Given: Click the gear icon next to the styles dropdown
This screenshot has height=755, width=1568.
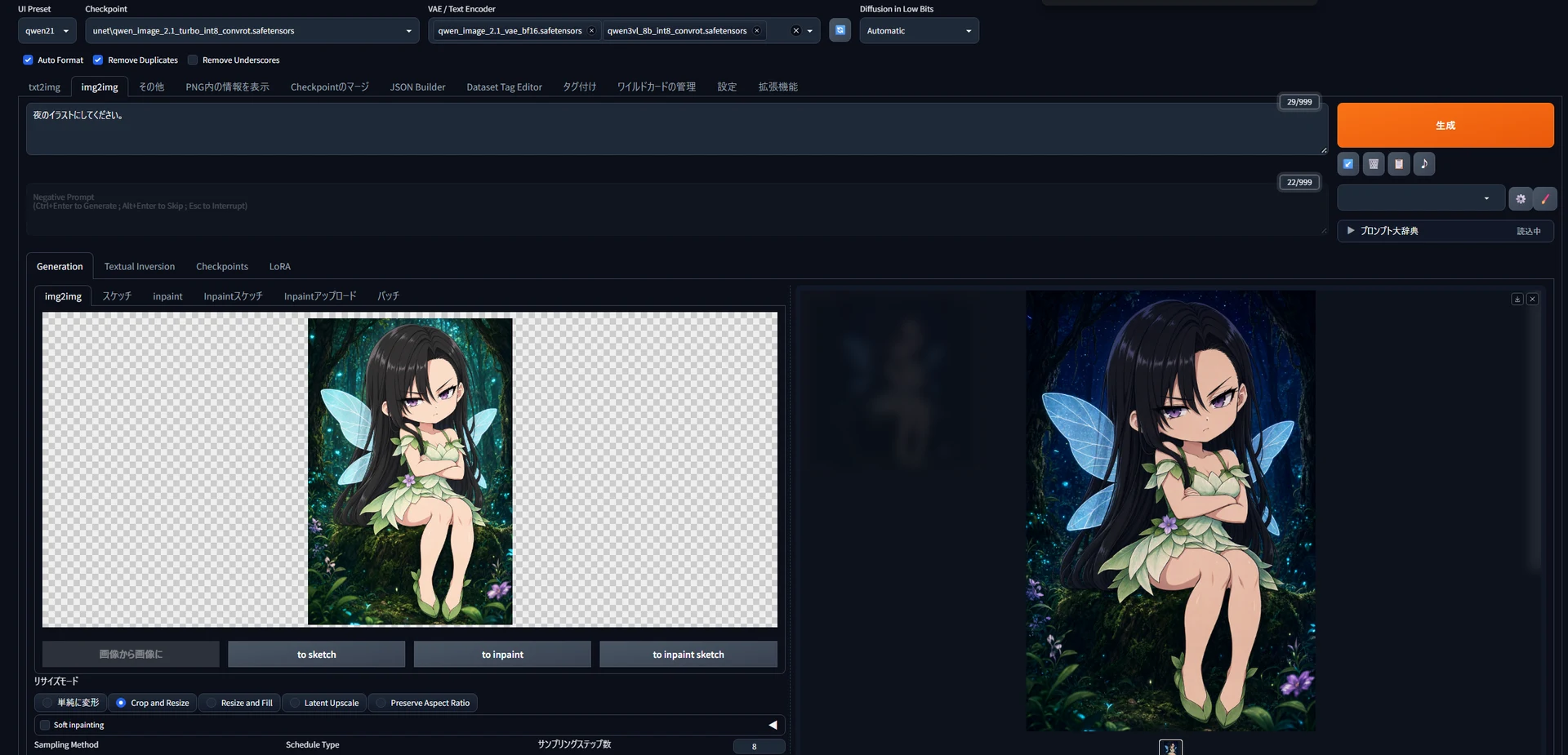Looking at the screenshot, I should point(1521,198).
